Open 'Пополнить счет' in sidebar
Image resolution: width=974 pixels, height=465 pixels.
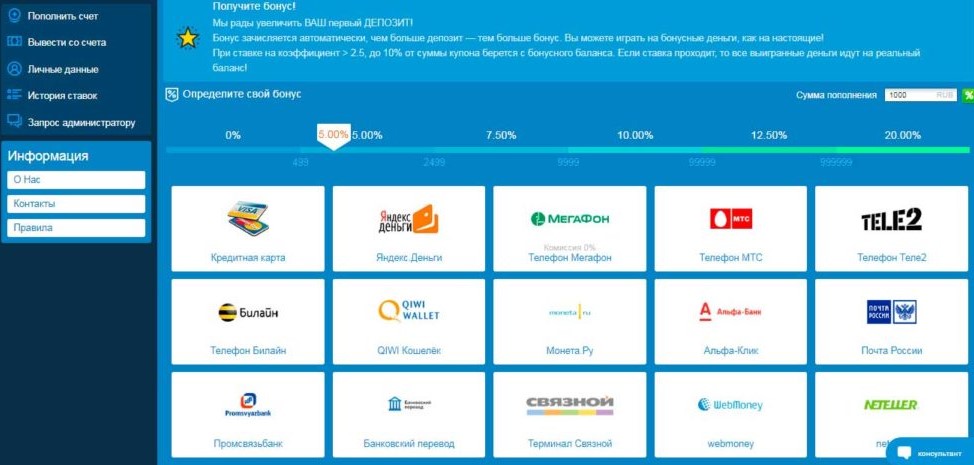[x=62, y=16]
